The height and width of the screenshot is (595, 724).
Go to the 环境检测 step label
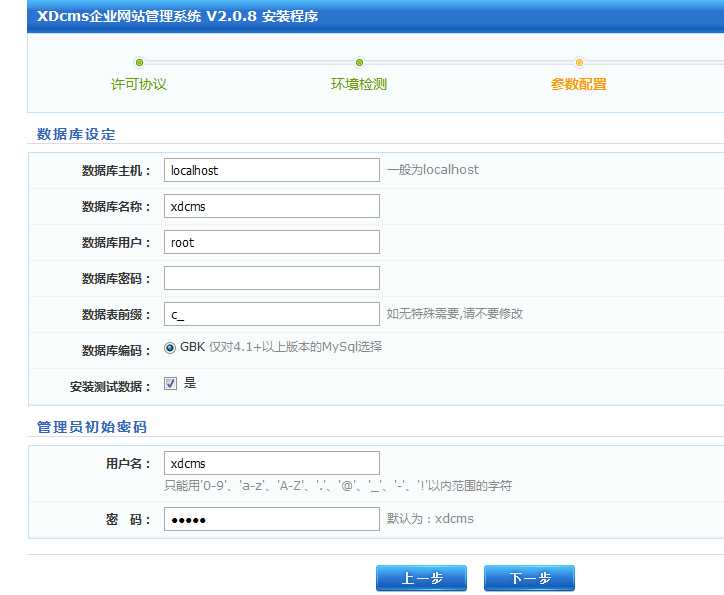[x=359, y=85]
